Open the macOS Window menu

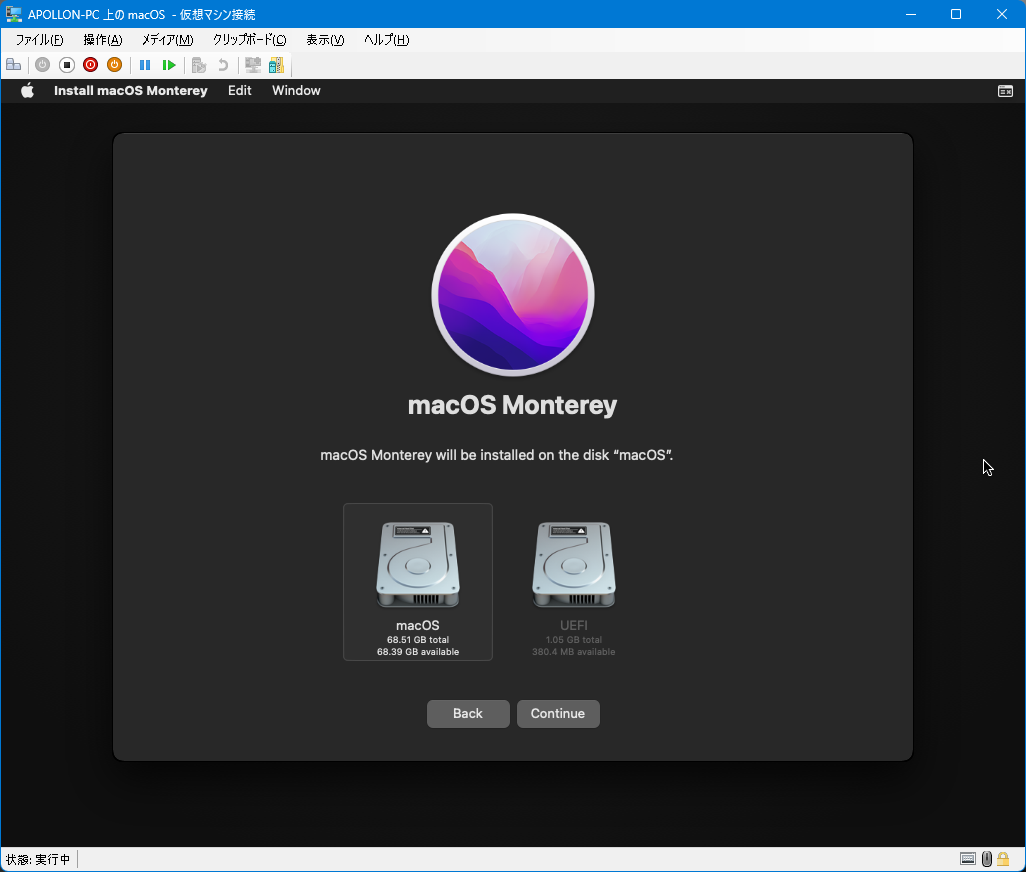point(296,90)
